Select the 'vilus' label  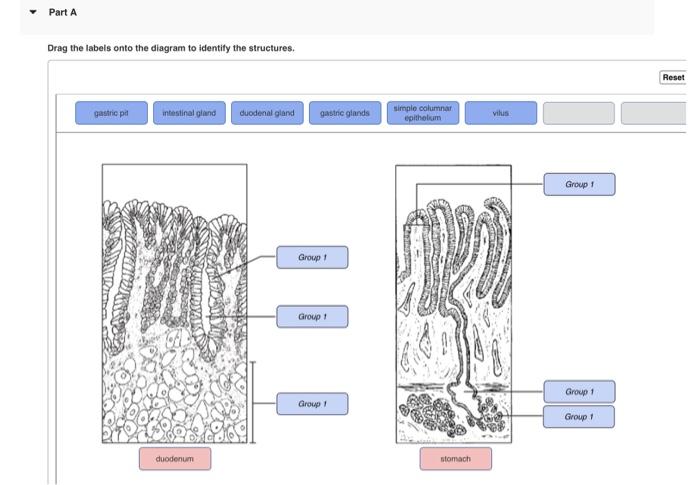point(501,113)
